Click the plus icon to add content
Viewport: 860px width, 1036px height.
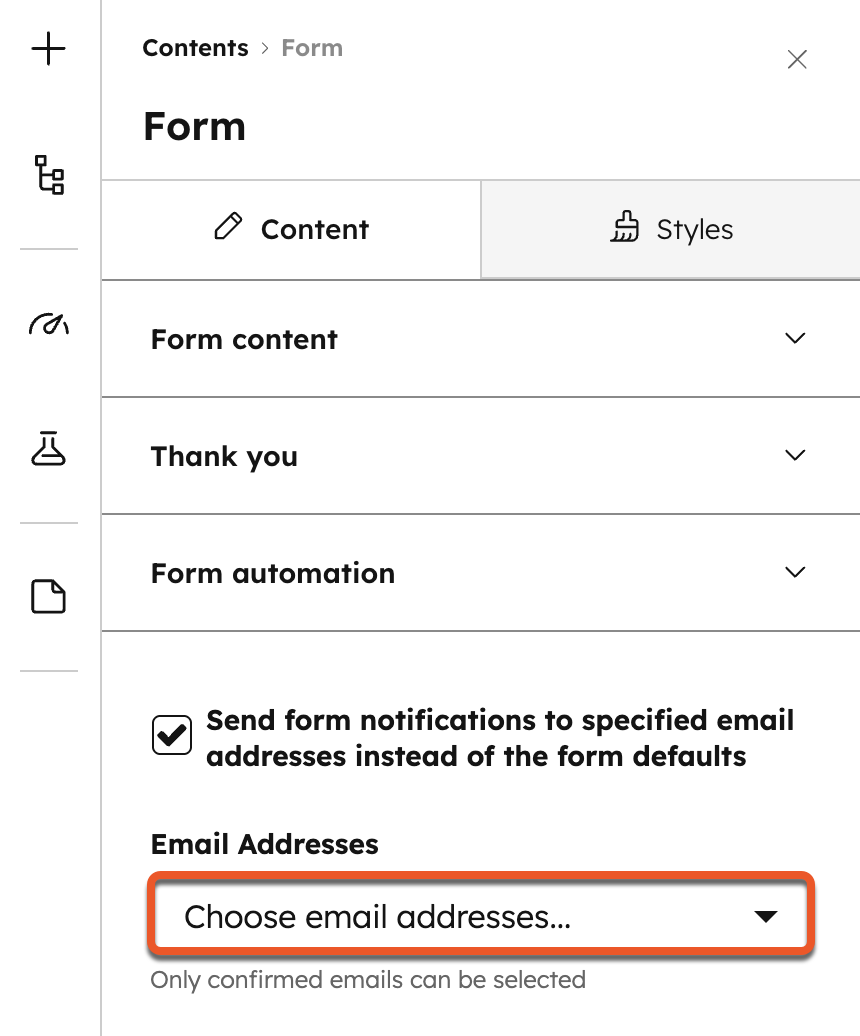[47, 48]
